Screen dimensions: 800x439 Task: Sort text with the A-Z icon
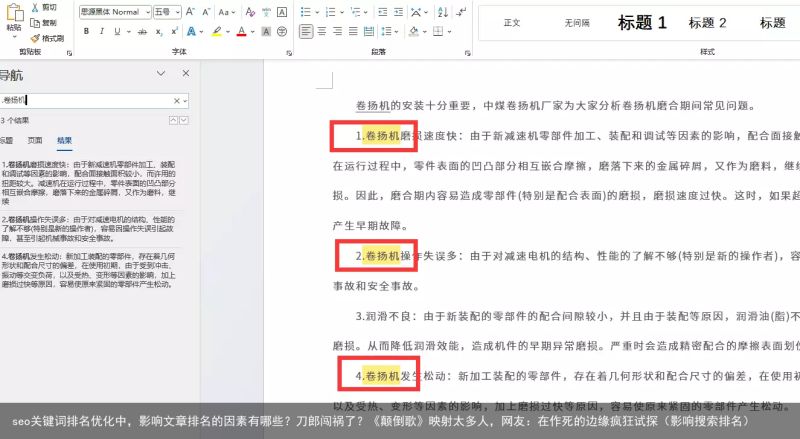coord(443,11)
